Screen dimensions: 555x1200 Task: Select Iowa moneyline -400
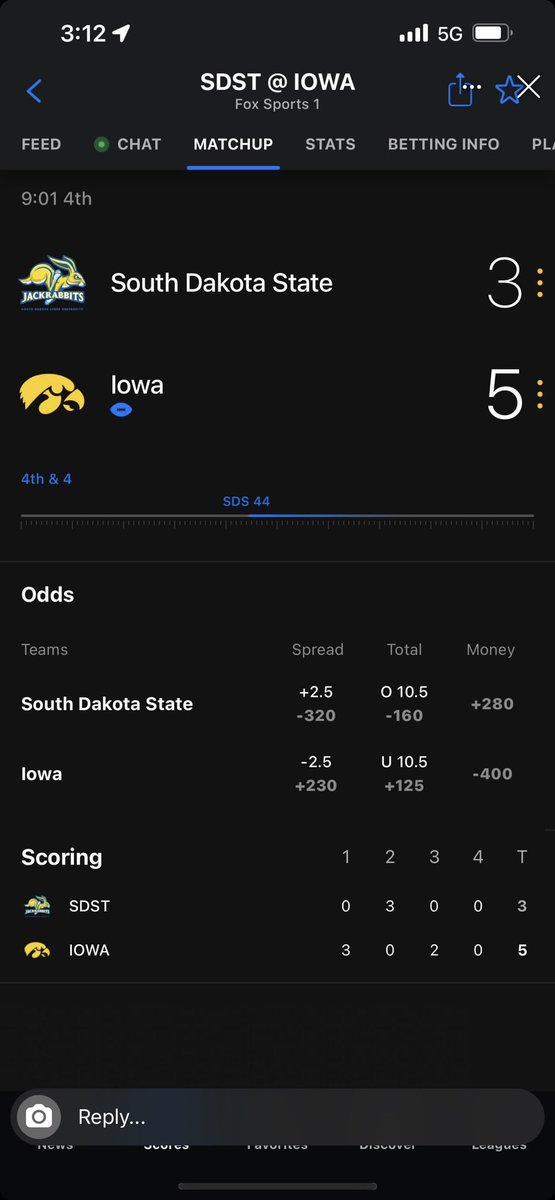coord(491,774)
